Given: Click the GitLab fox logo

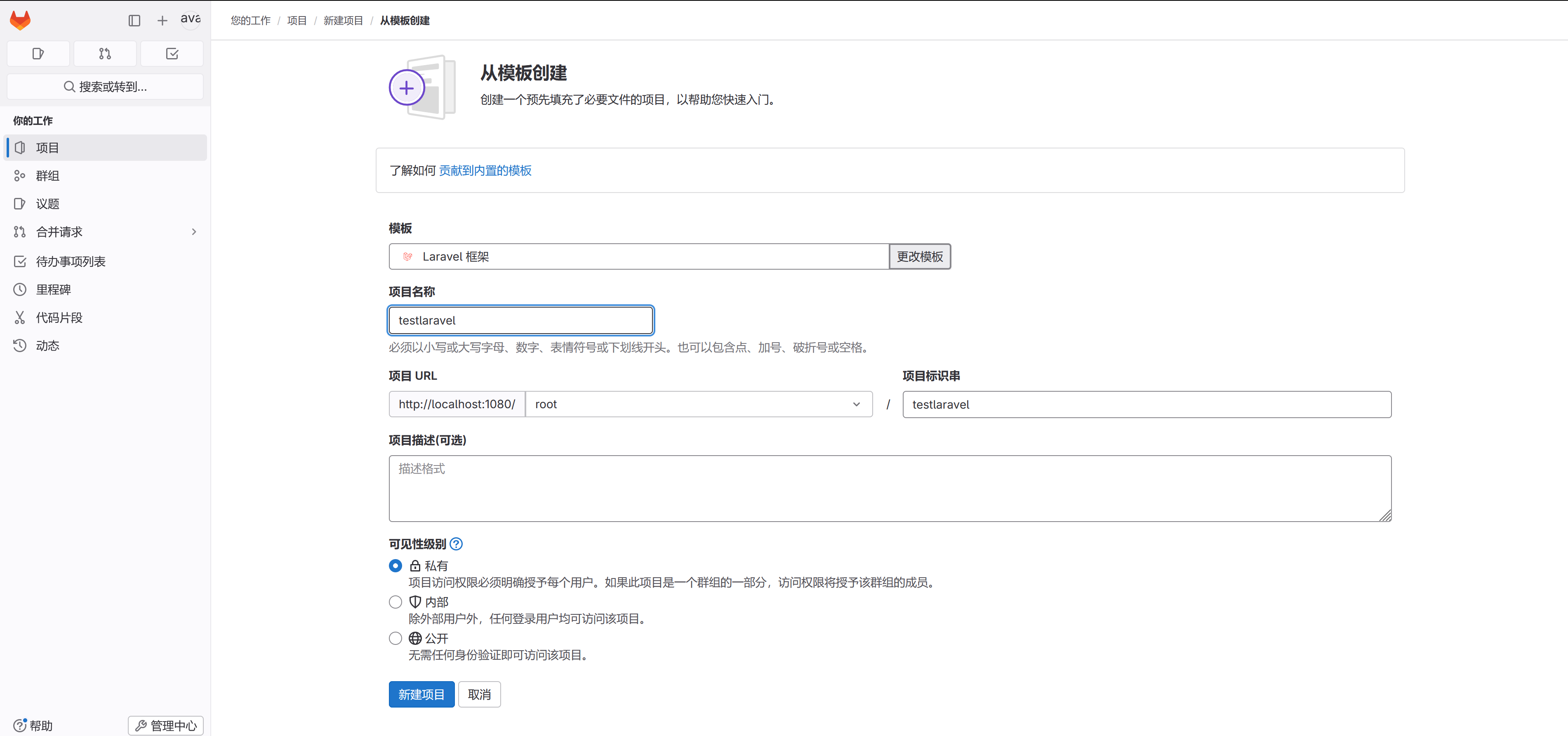Looking at the screenshot, I should [20, 20].
